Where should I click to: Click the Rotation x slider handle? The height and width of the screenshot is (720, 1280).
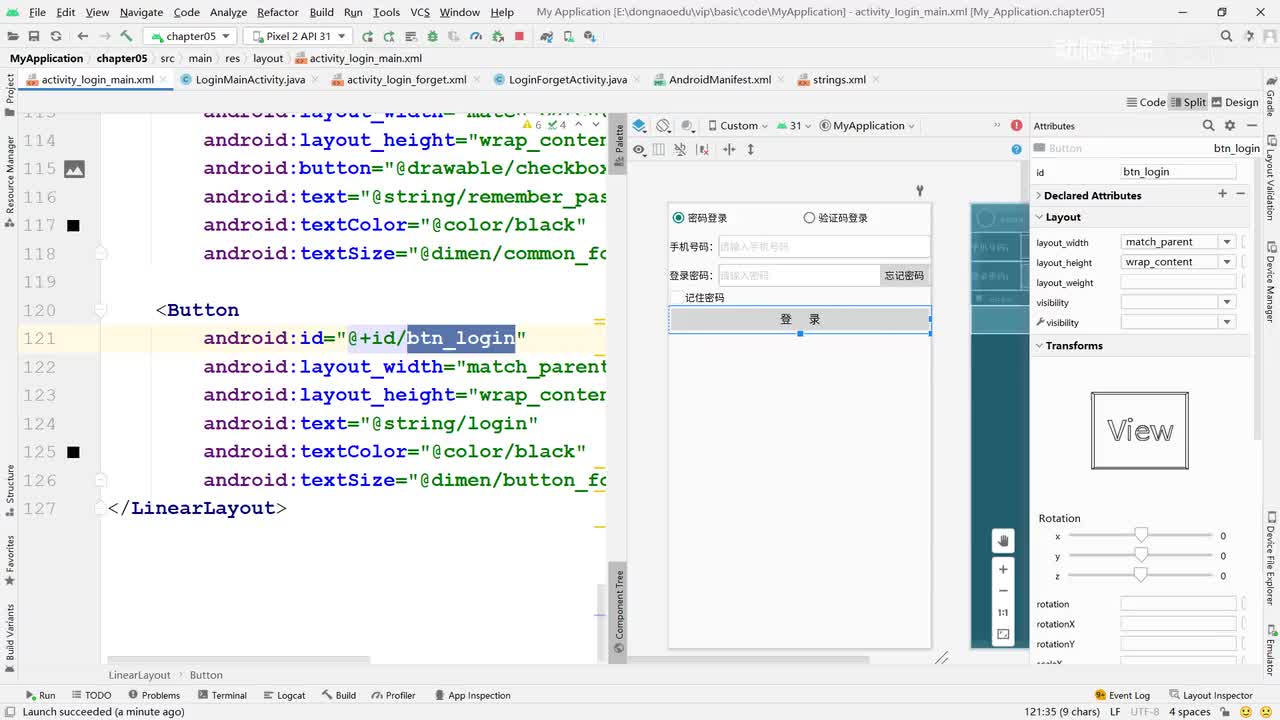(x=1141, y=536)
